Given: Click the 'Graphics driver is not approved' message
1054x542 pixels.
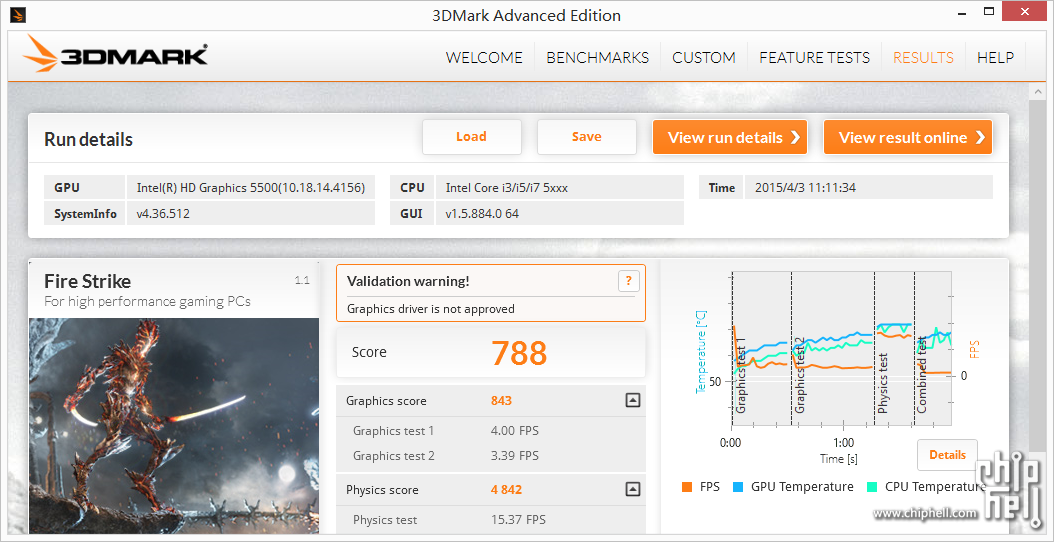Looking at the screenshot, I should click(431, 309).
